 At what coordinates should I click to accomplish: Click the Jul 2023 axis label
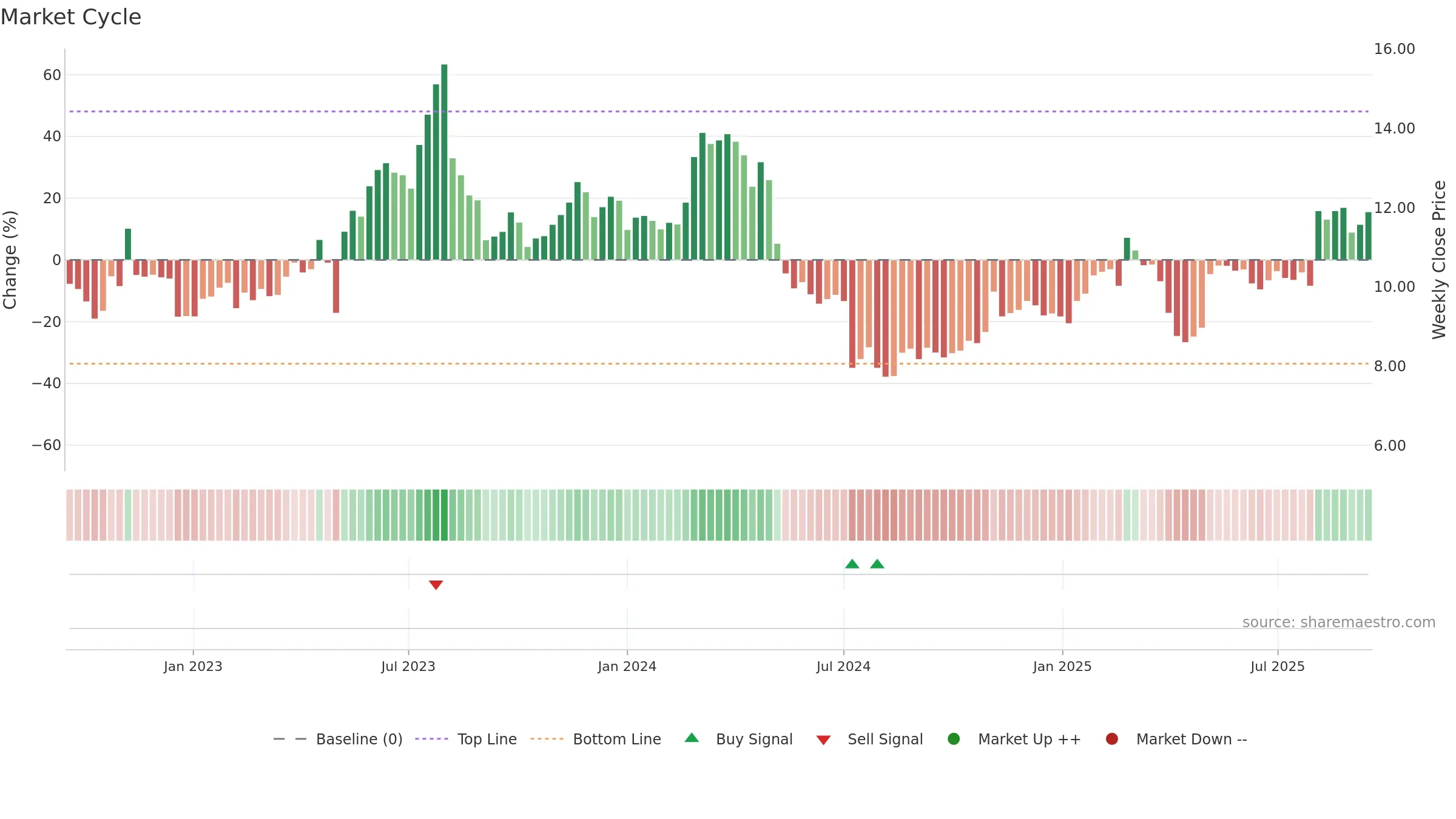[x=408, y=667]
